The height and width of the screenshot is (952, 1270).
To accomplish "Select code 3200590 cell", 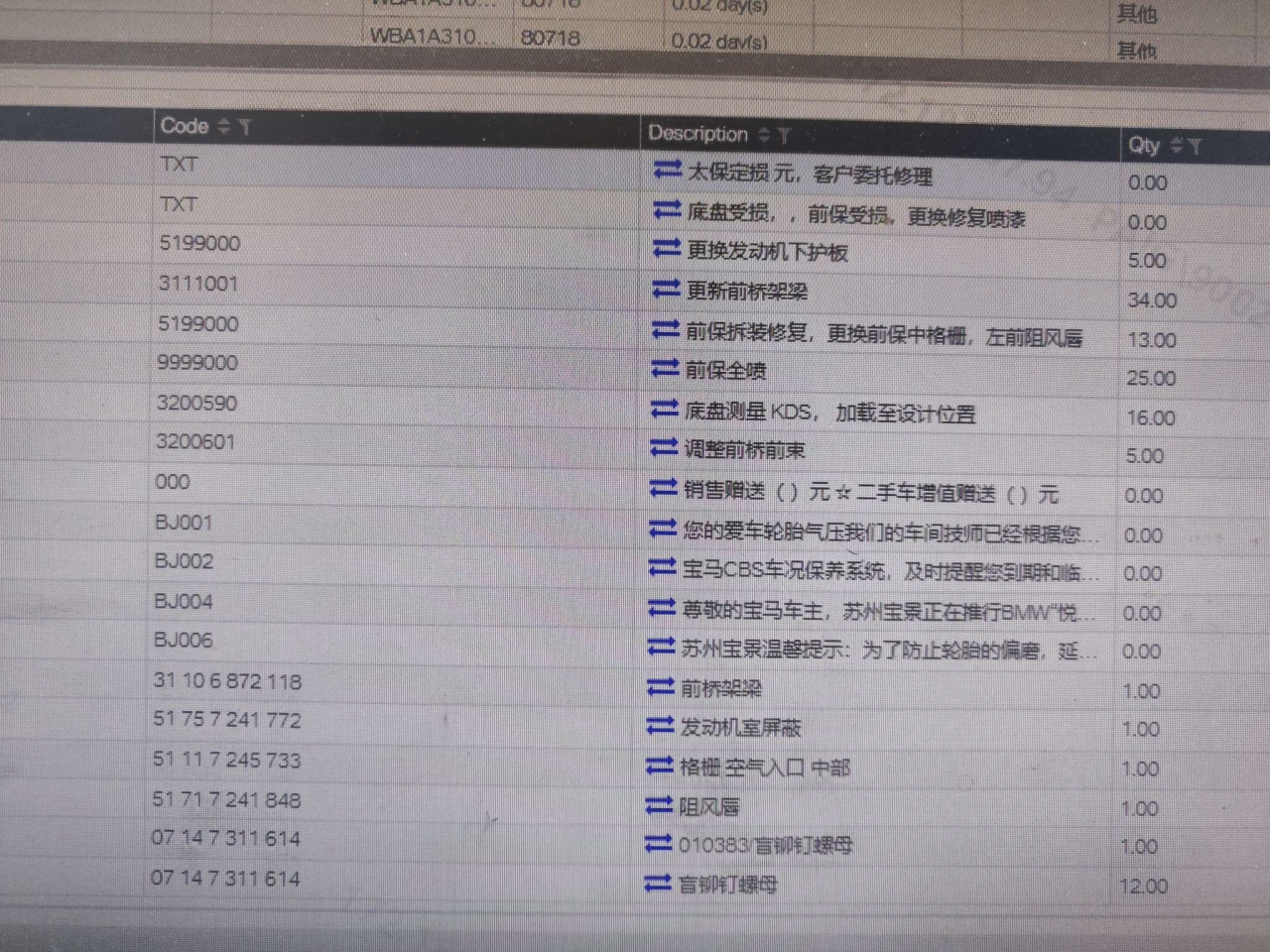I will pos(196,403).
